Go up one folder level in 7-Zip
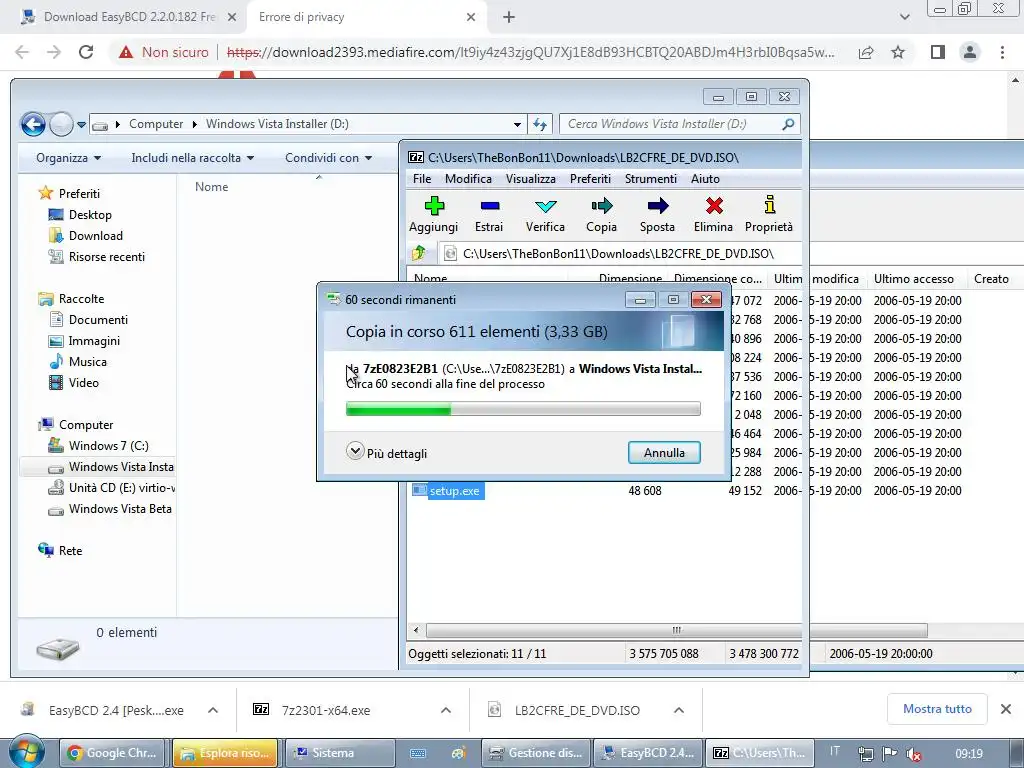Screen dimensions: 1024x768 (x=419, y=253)
